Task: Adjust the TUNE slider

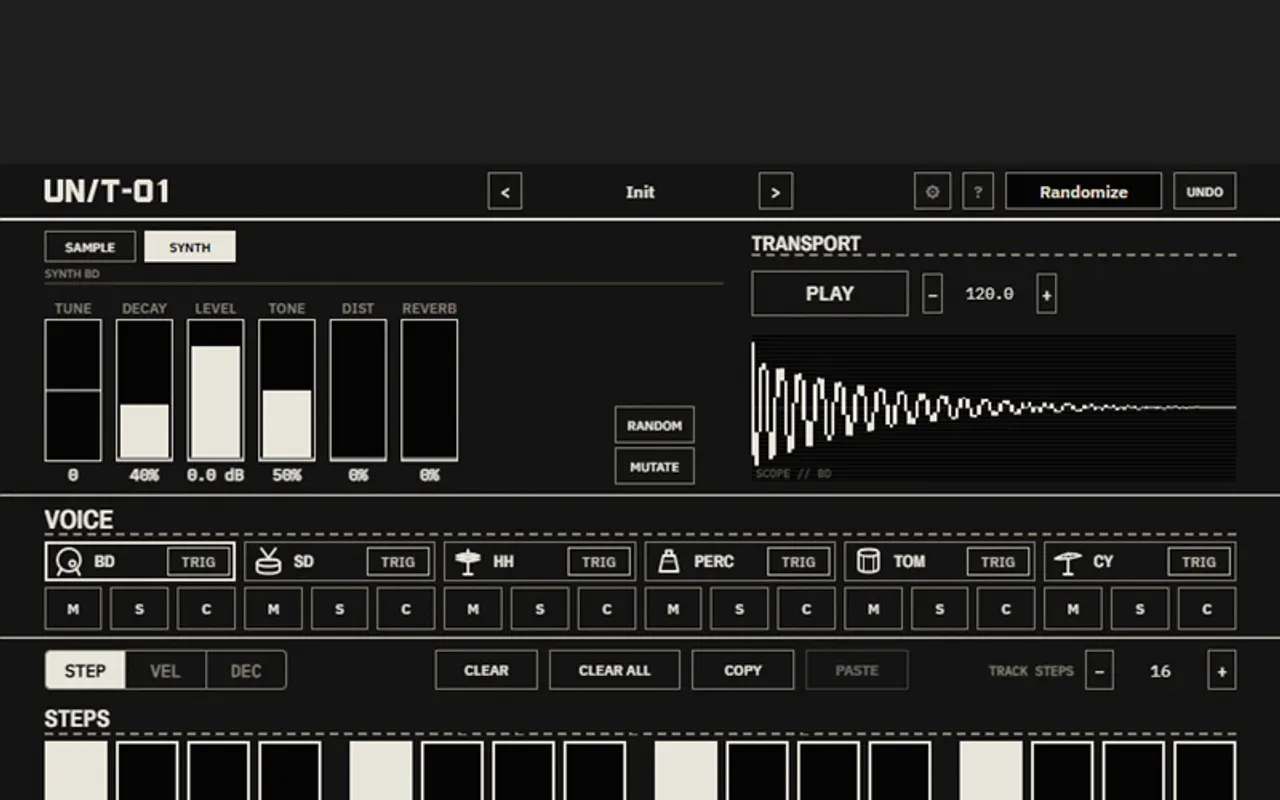Action: (x=73, y=390)
